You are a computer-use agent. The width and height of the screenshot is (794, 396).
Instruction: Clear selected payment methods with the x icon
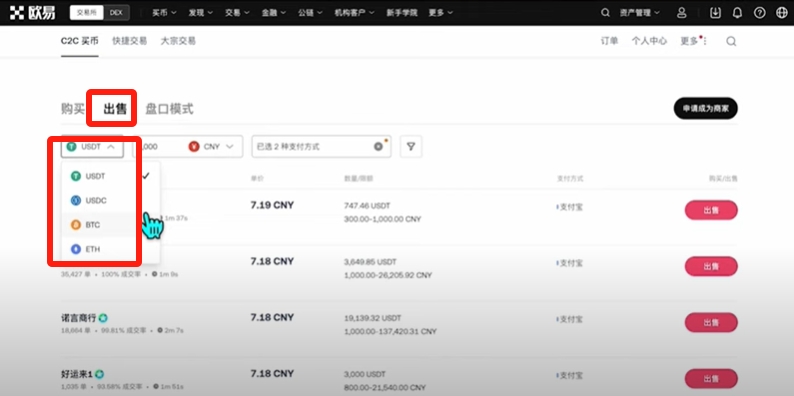coord(378,146)
